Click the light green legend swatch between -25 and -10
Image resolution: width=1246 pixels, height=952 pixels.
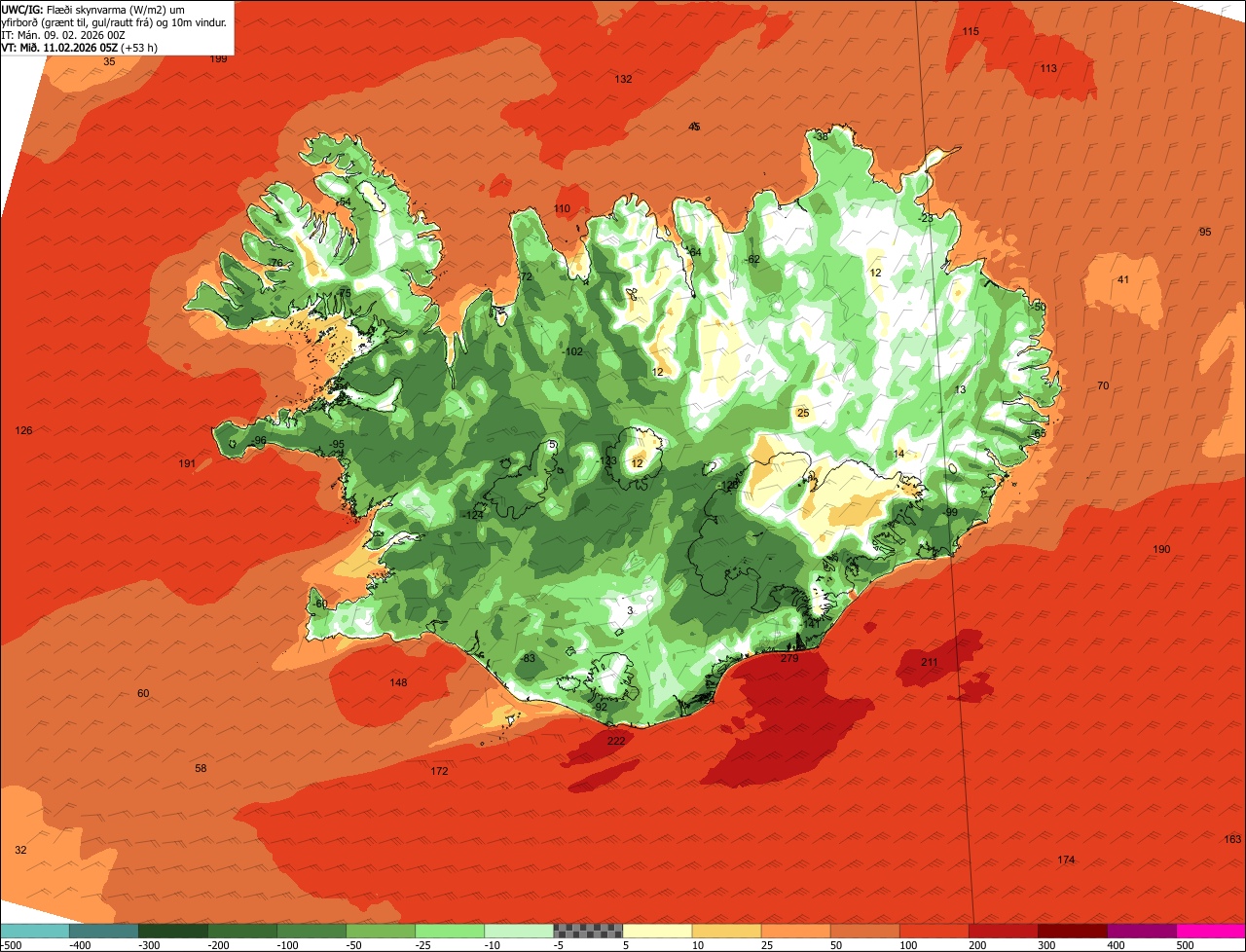coord(450,931)
